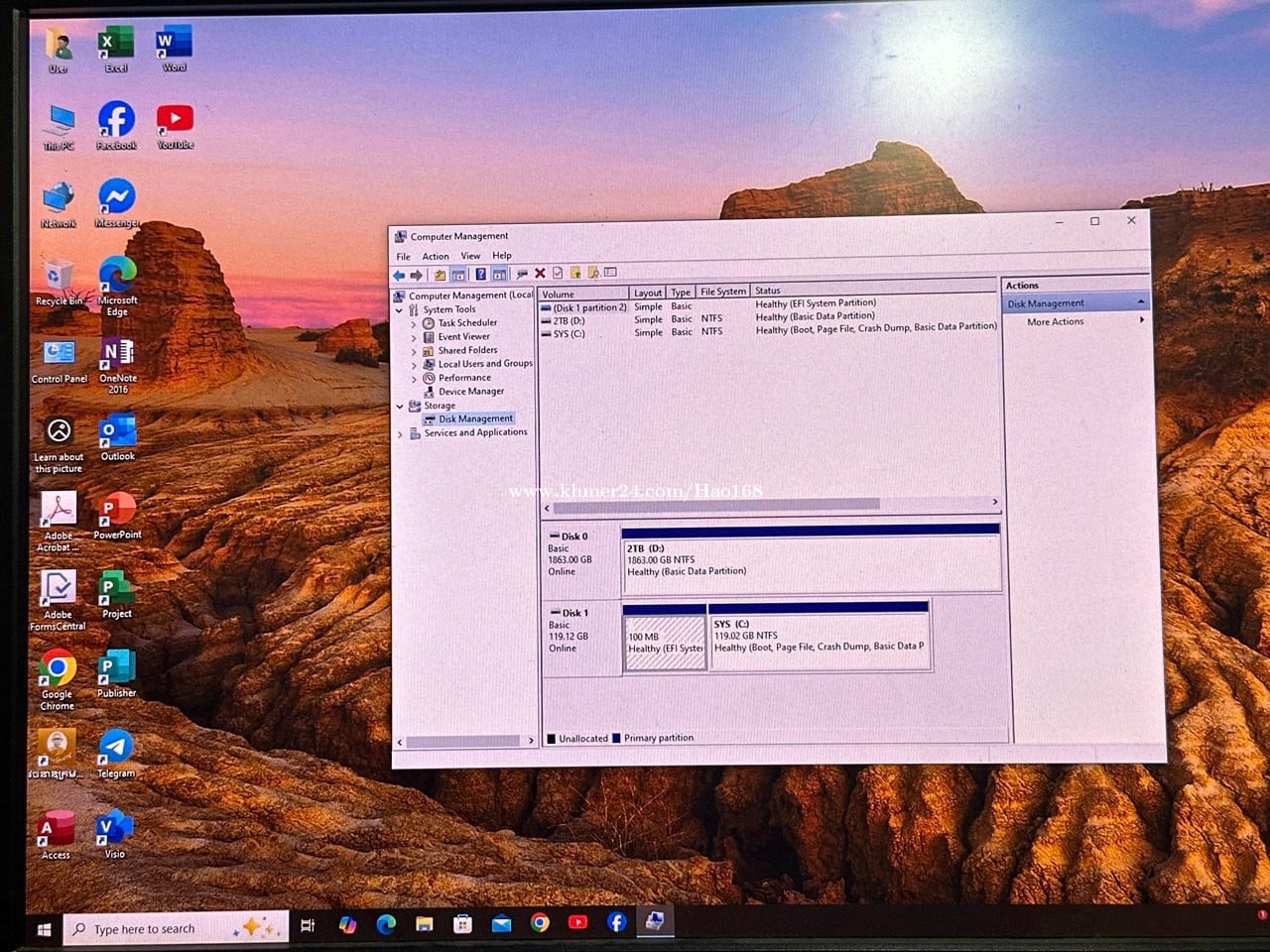Click the Forward arrow in the toolbar
Image resolution: width=1270 pixels, height=952 pixels.
[x=417, y=275]
